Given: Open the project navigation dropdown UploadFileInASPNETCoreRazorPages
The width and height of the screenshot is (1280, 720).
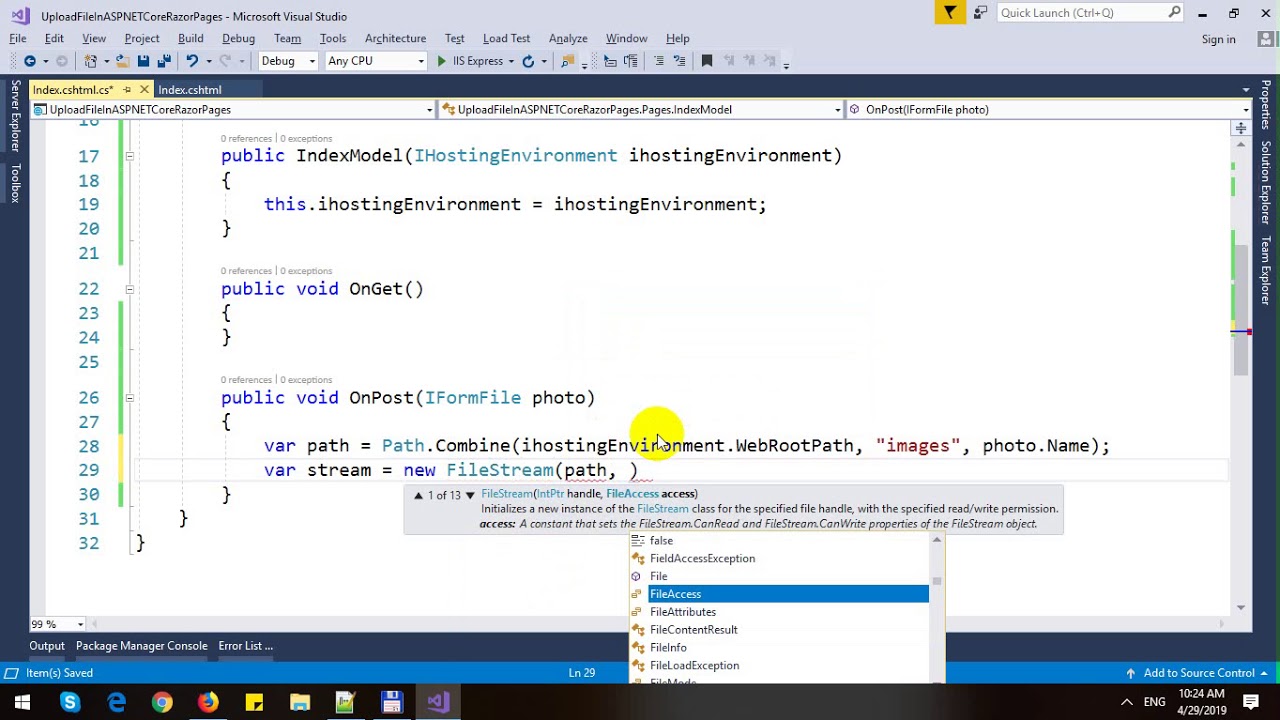Looking at the screenshot, I should (234, 110).
